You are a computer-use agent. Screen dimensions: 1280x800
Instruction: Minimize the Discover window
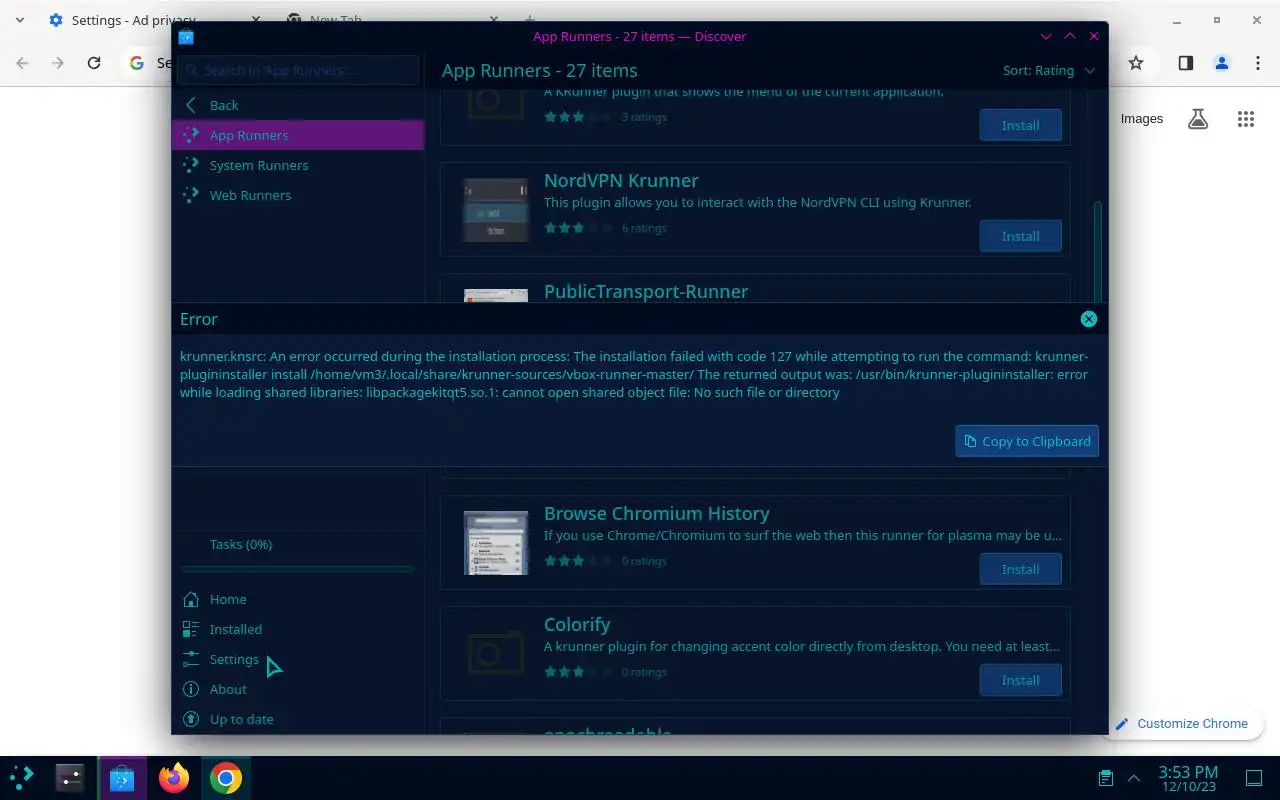[1046, 36]
